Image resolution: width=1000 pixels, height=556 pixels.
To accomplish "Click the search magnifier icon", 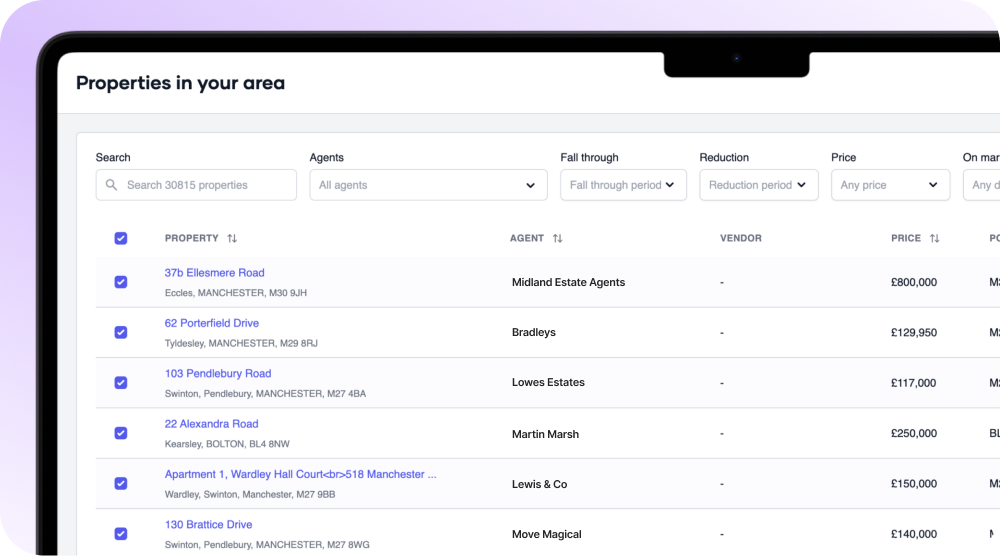I will point(112,185).
